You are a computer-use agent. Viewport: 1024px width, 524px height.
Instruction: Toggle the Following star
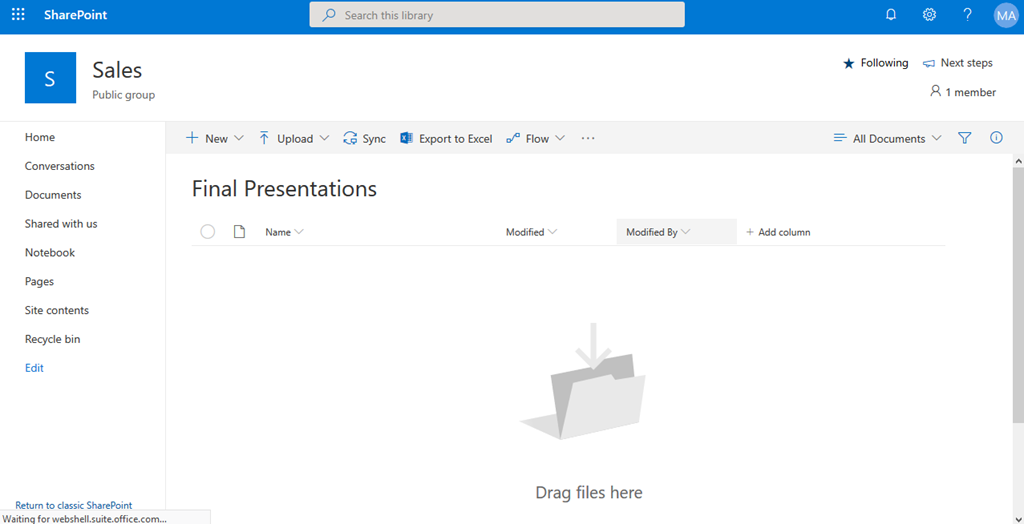point(876,63)
